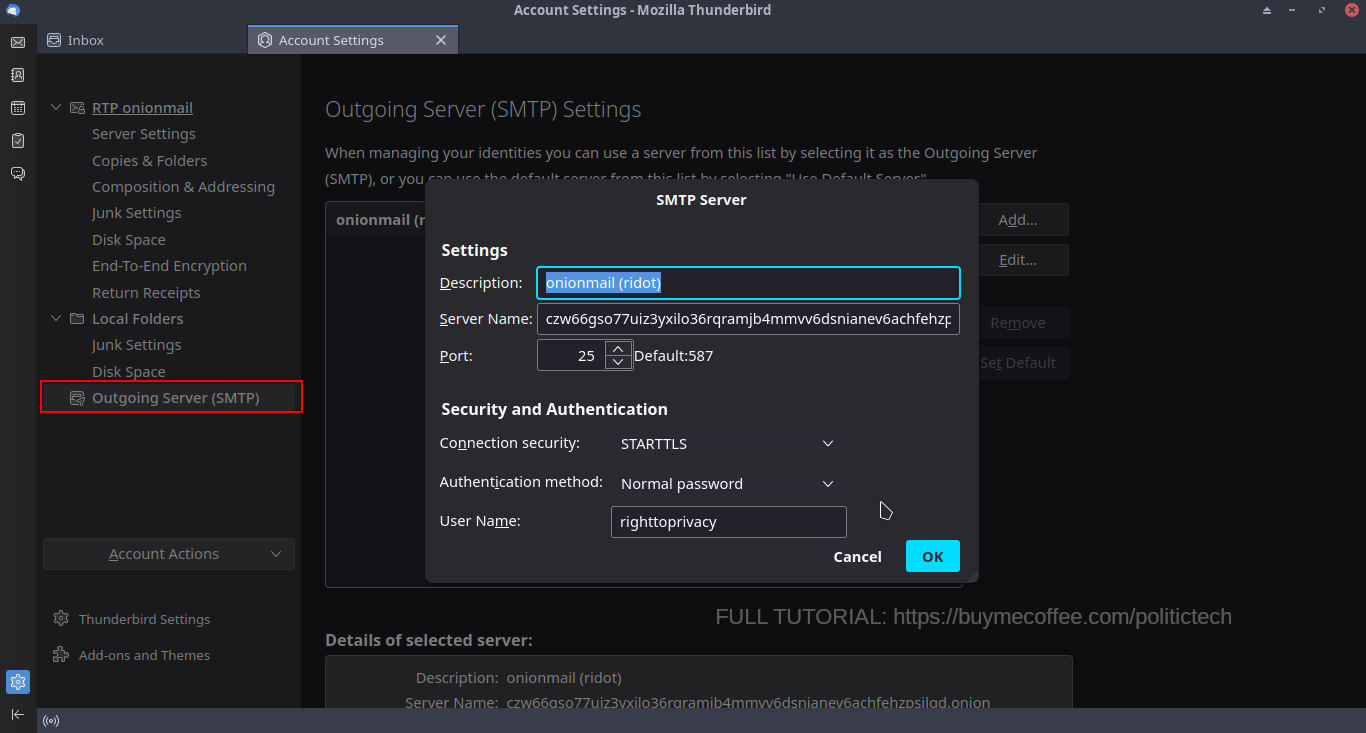
Task: Collapse the RTP onionmail account tree
Action: pos(56,108)
